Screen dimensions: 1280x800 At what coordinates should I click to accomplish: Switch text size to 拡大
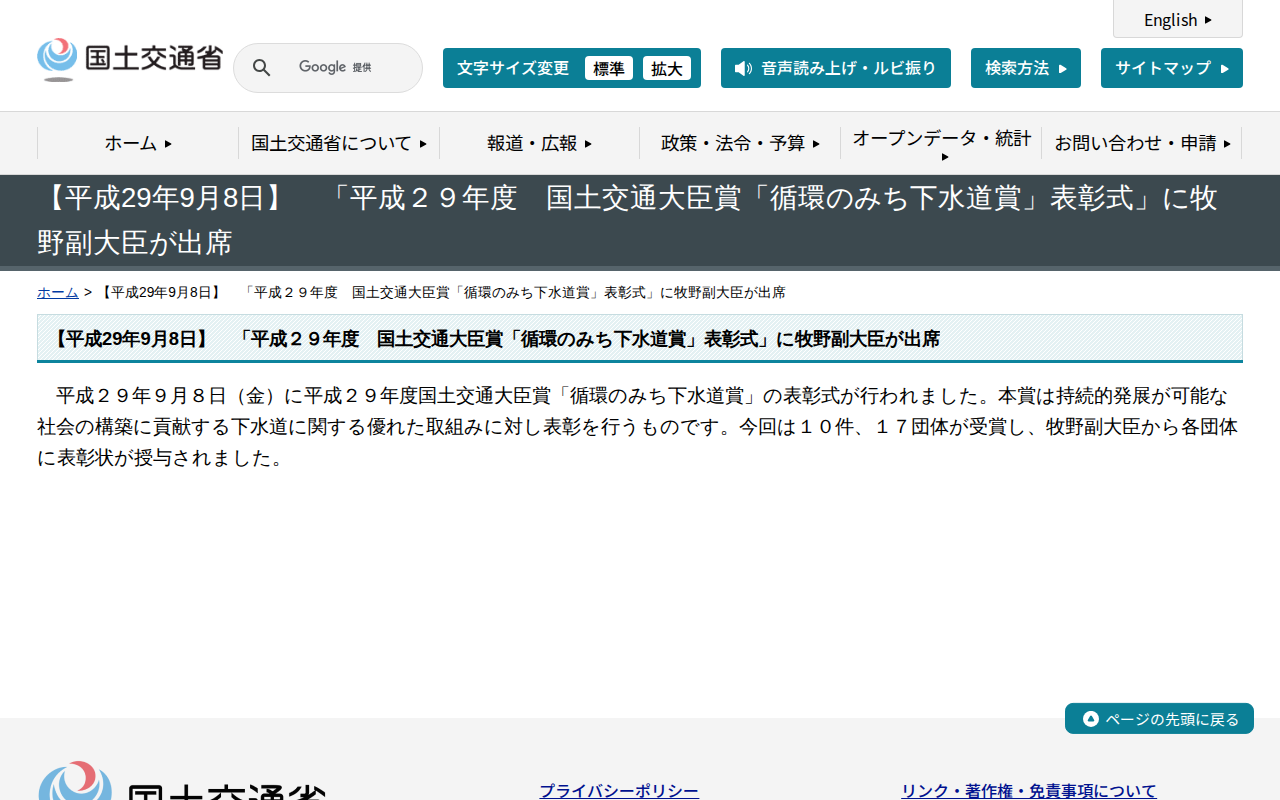coord(667,68)
